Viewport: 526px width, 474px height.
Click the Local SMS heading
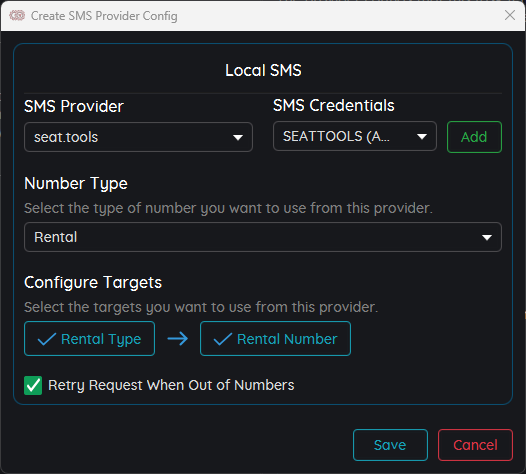[263, 70]
